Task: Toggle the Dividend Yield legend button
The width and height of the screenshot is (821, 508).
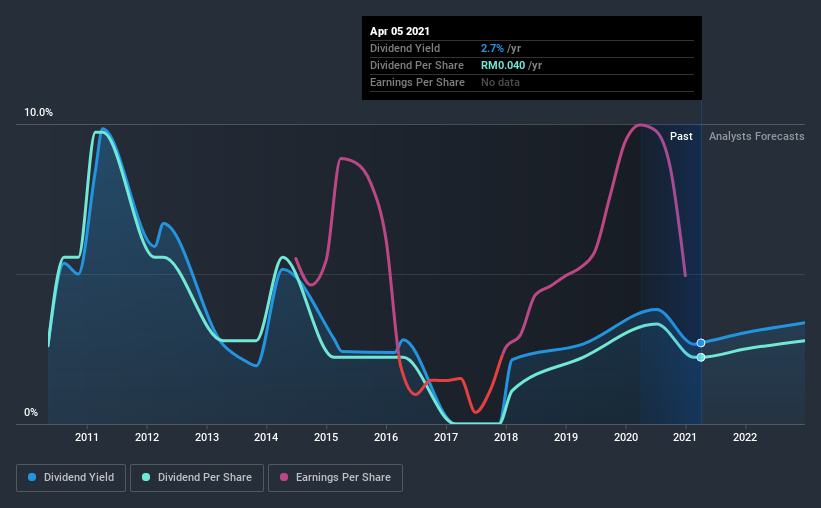Action: [71, 478]
